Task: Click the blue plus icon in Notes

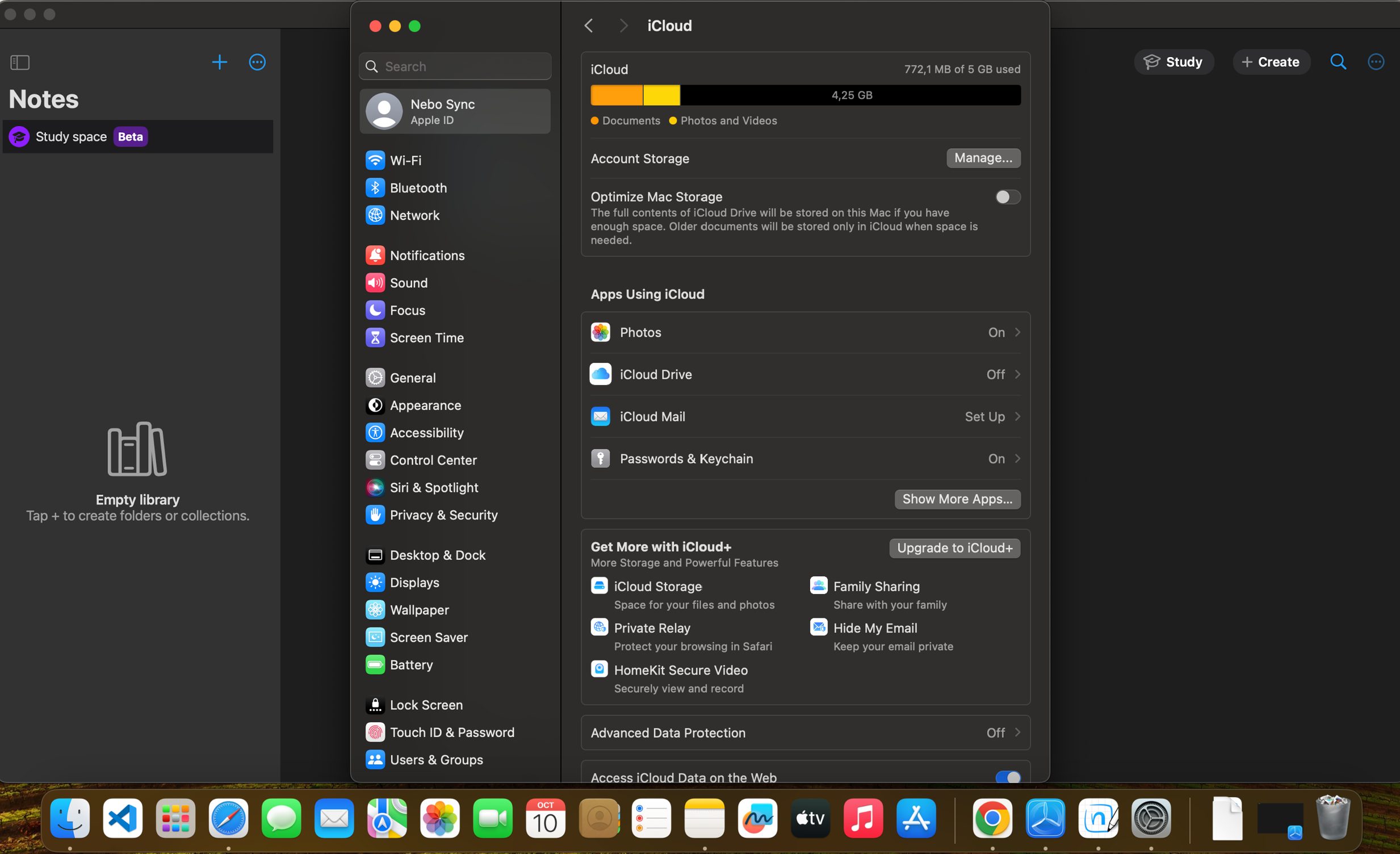Action: (219, 62)
